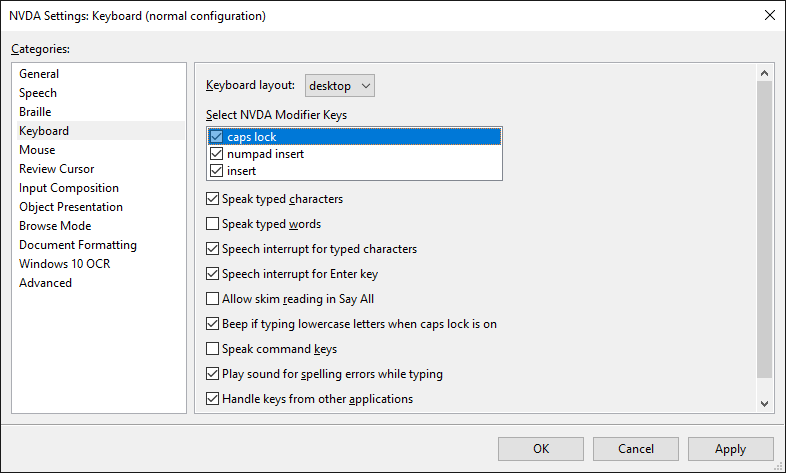Toggle the insert modifier key checkbox

tap(217, 171)
